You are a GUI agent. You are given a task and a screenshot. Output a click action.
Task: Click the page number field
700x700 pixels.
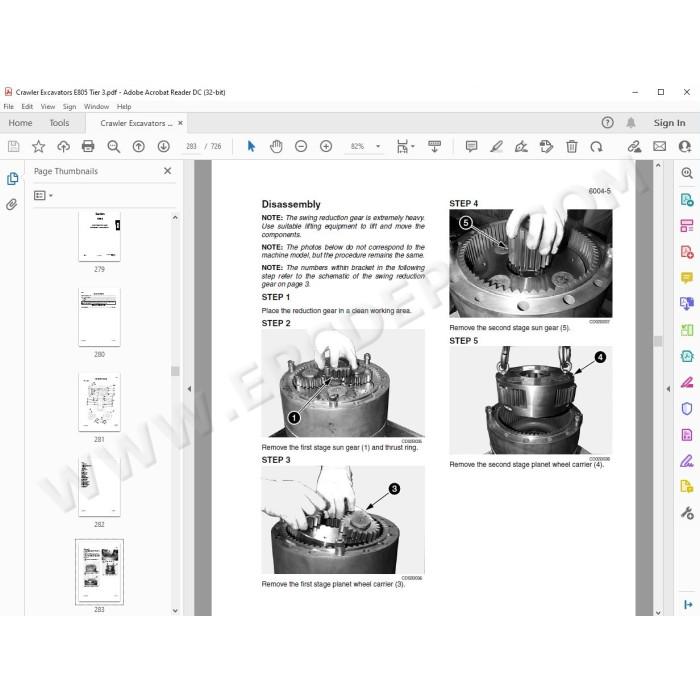[191, 146]
